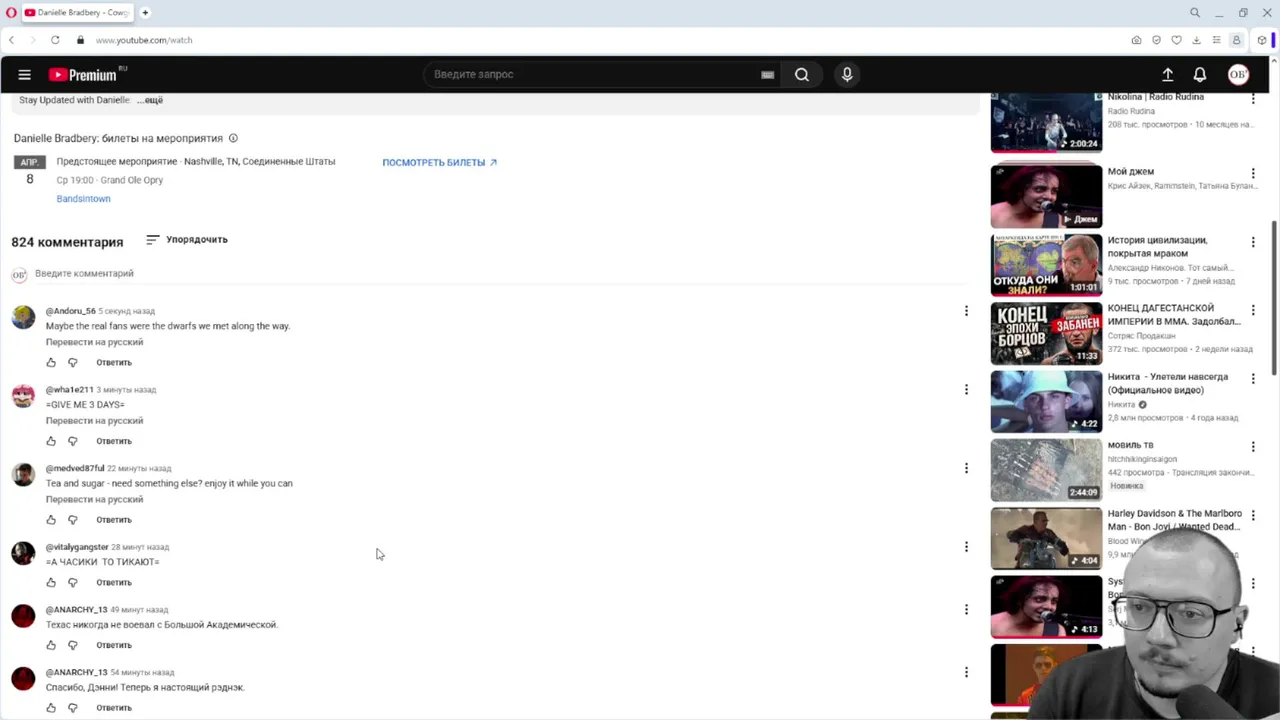Reload the page
Viewport: 1280px width, 720px height.
pyautogui.click(x=55, y=40)
